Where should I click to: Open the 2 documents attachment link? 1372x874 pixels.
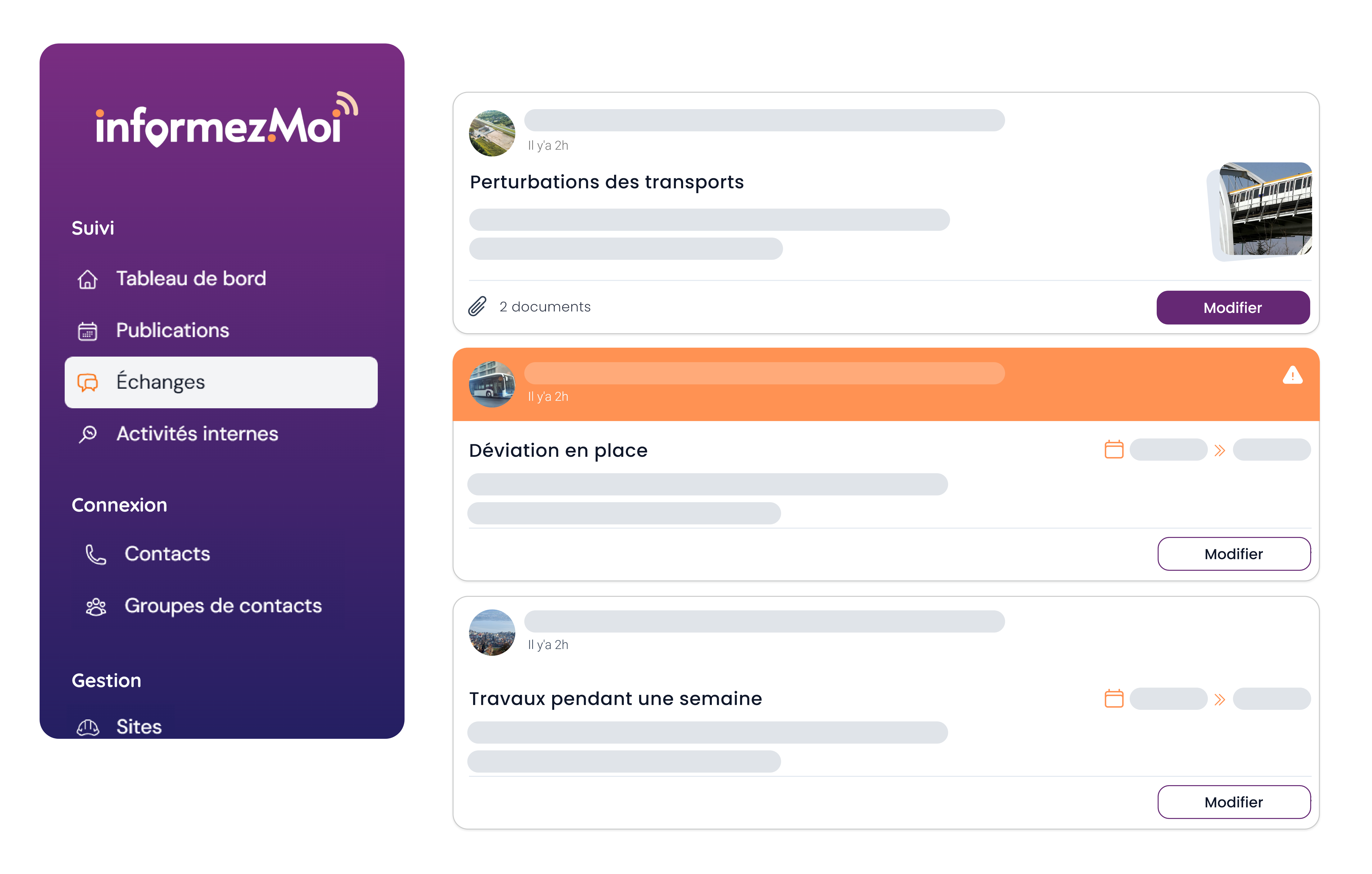click(x=545, y=307)
